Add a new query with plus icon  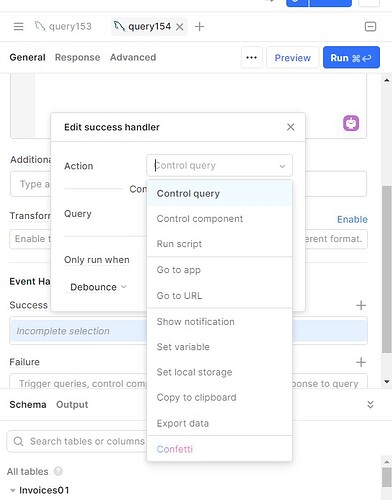click(199, 26)
